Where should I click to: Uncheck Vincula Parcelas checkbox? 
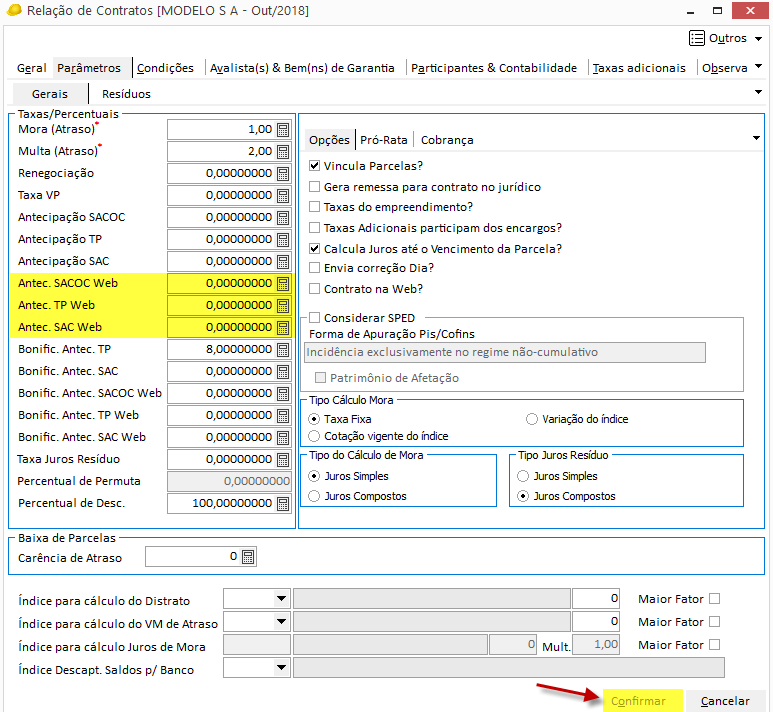[314, 166]
